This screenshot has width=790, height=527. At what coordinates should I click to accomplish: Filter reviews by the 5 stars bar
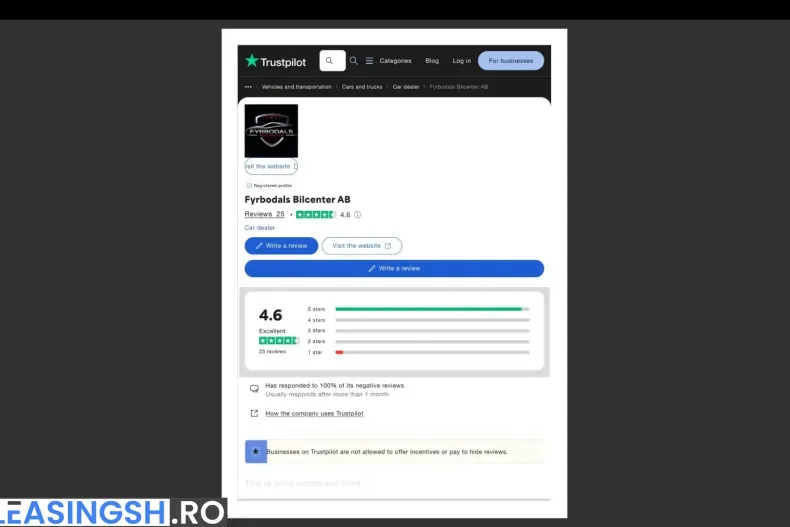[x=432, y=309]
